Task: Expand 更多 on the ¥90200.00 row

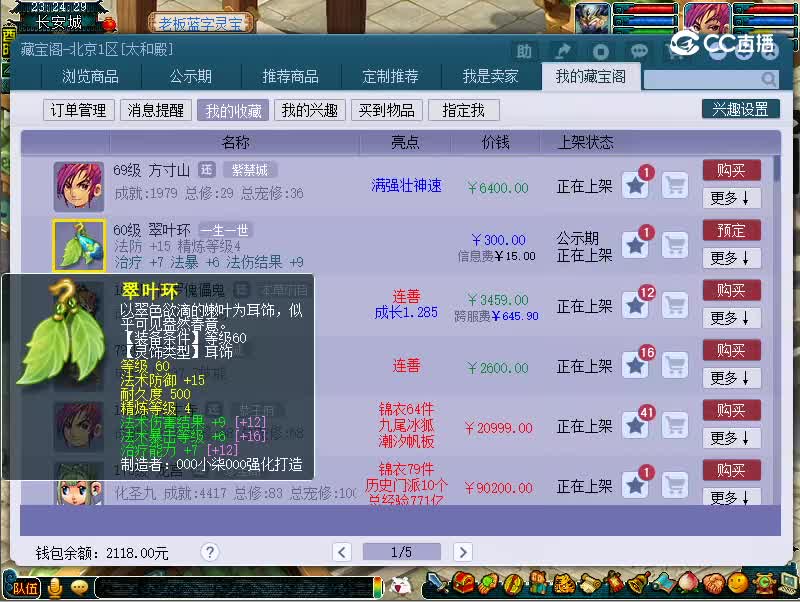Action: 731,496
